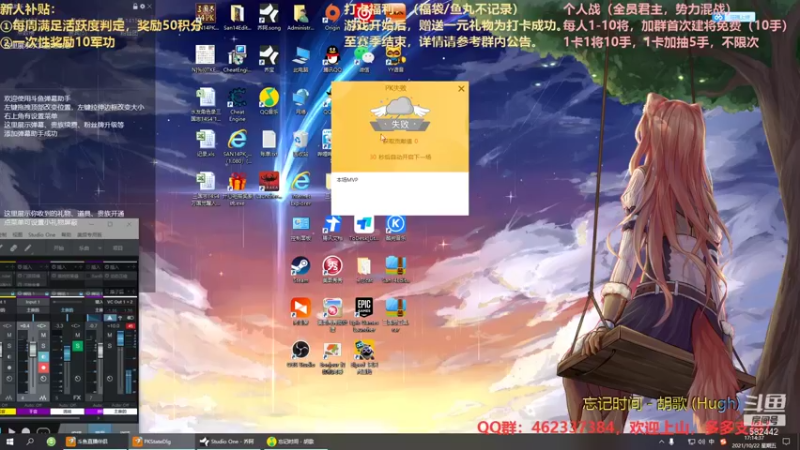This screenshot has width=800, height=450.
Task: Launch Steam from the desktop
Action: (x=301, y=269)
